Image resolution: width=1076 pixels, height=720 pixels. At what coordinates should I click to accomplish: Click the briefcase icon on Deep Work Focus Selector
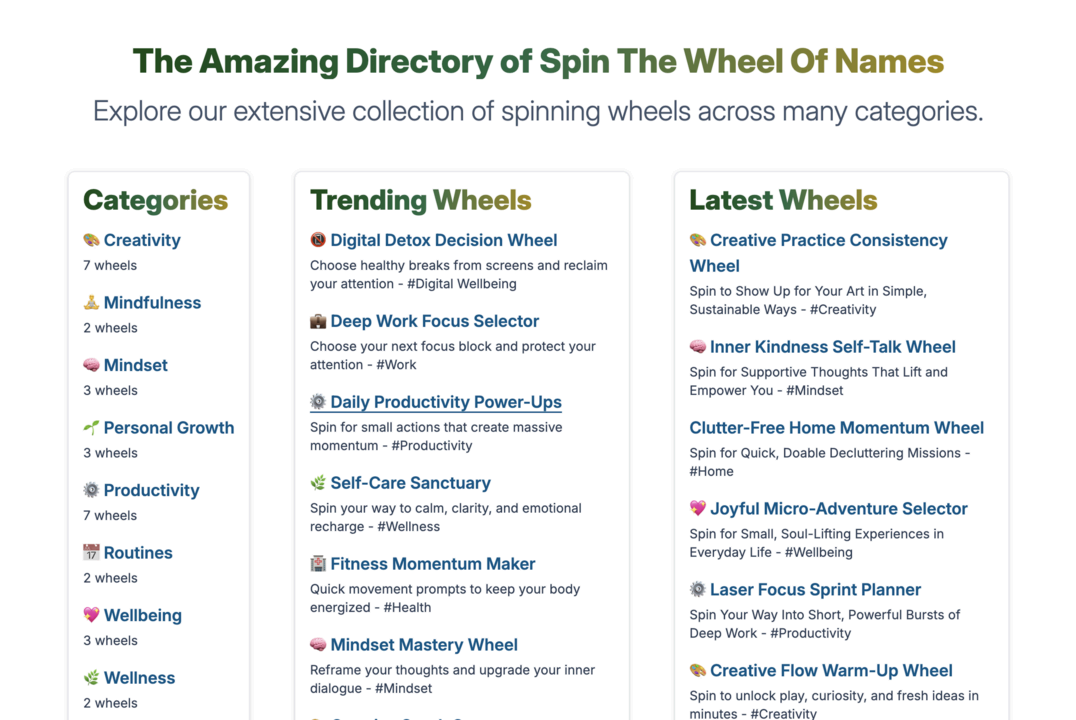click(x=319, y=321)
